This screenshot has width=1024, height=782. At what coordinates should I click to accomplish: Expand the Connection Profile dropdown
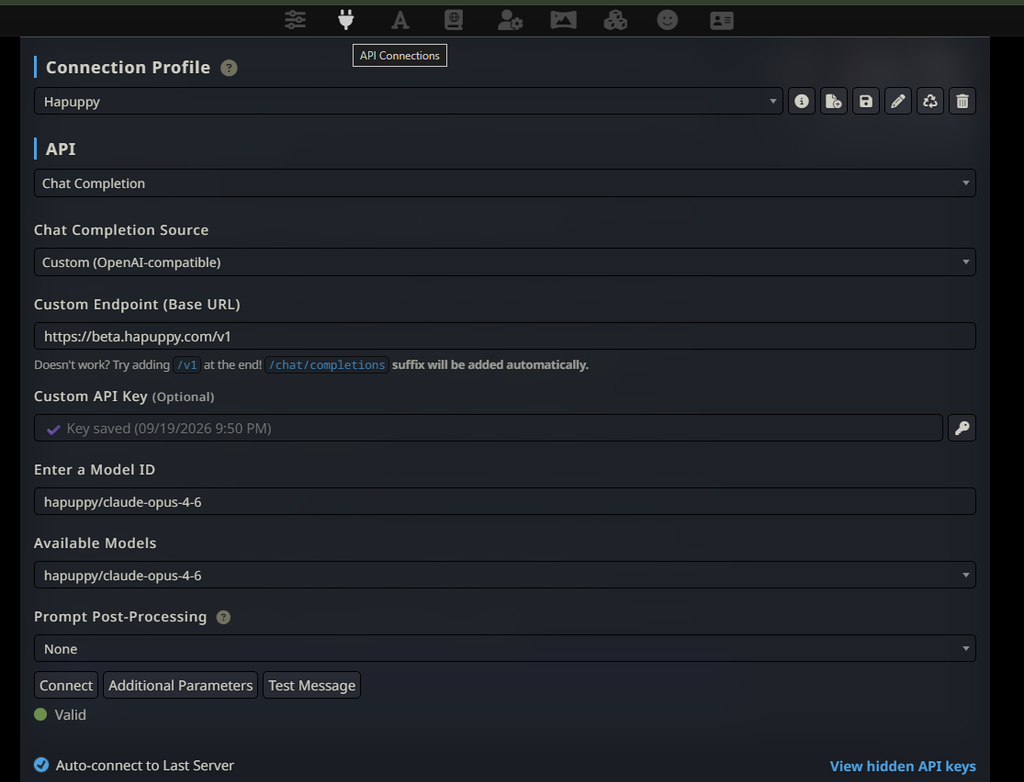click(408, 101)
